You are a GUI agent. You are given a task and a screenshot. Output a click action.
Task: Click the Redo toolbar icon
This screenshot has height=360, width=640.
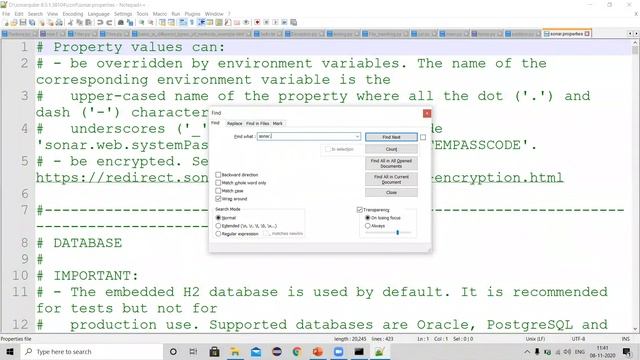tap(109, 22)
